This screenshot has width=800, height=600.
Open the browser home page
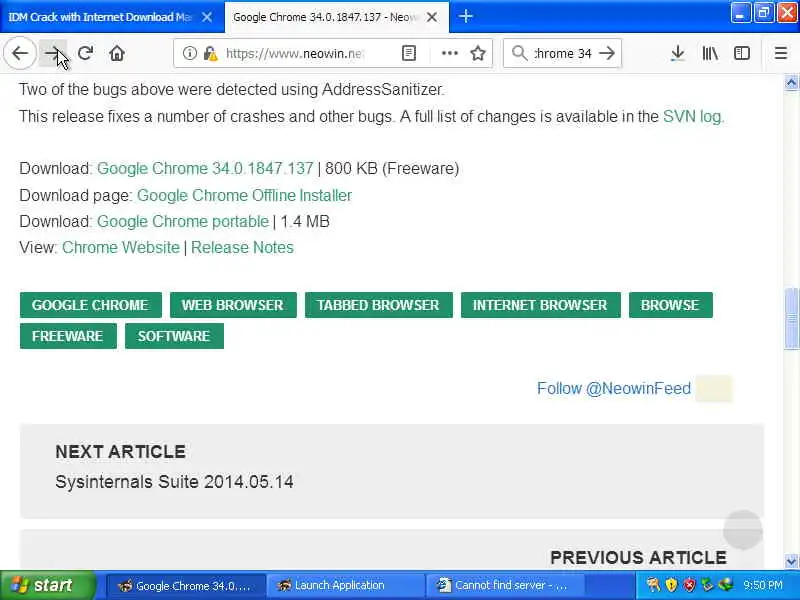coord(117,53)
